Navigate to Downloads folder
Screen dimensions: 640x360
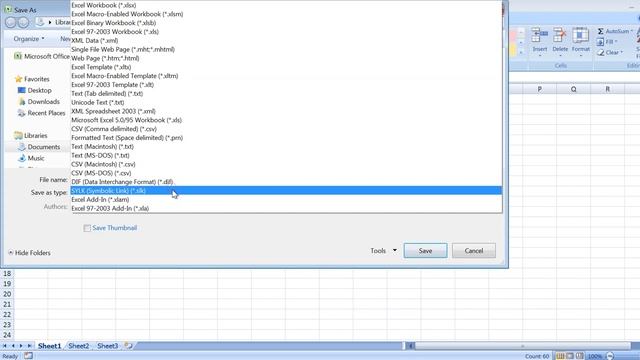[39, 102]
